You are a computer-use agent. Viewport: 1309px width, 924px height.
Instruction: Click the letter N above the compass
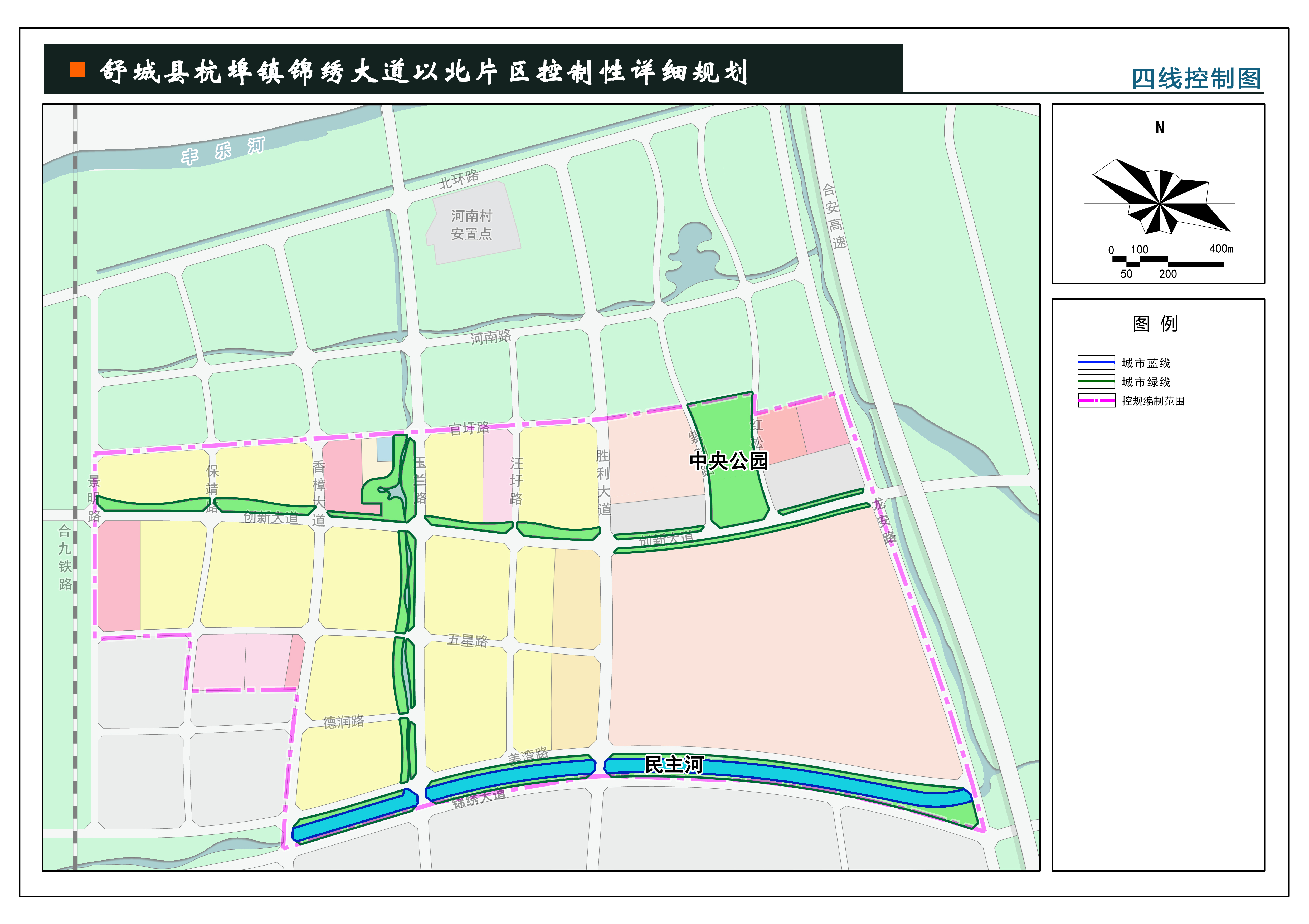[1160, 127]
